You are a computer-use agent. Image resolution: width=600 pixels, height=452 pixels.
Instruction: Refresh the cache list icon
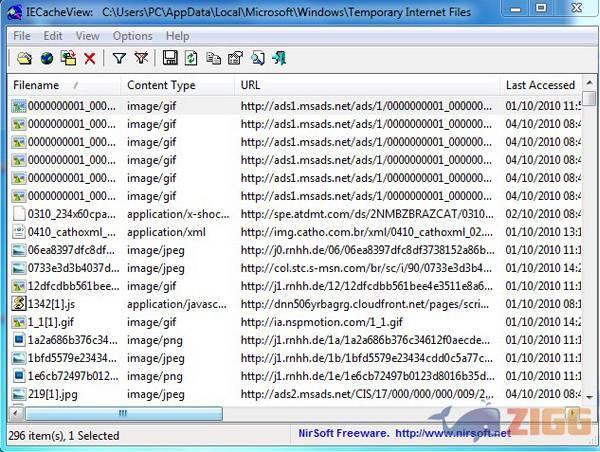coord(191,59)
